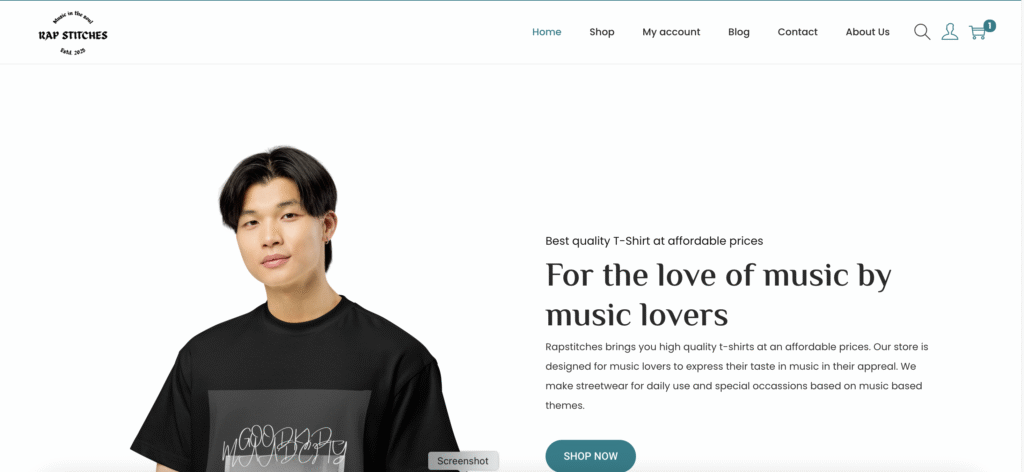Go to the Home menu item

tap(547, 32)
